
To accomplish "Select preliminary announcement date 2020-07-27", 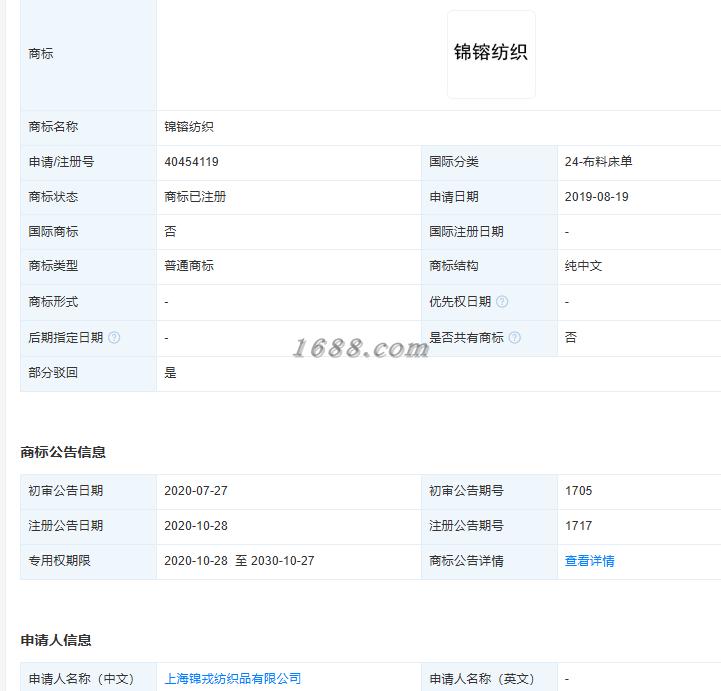I will [196, 491].
